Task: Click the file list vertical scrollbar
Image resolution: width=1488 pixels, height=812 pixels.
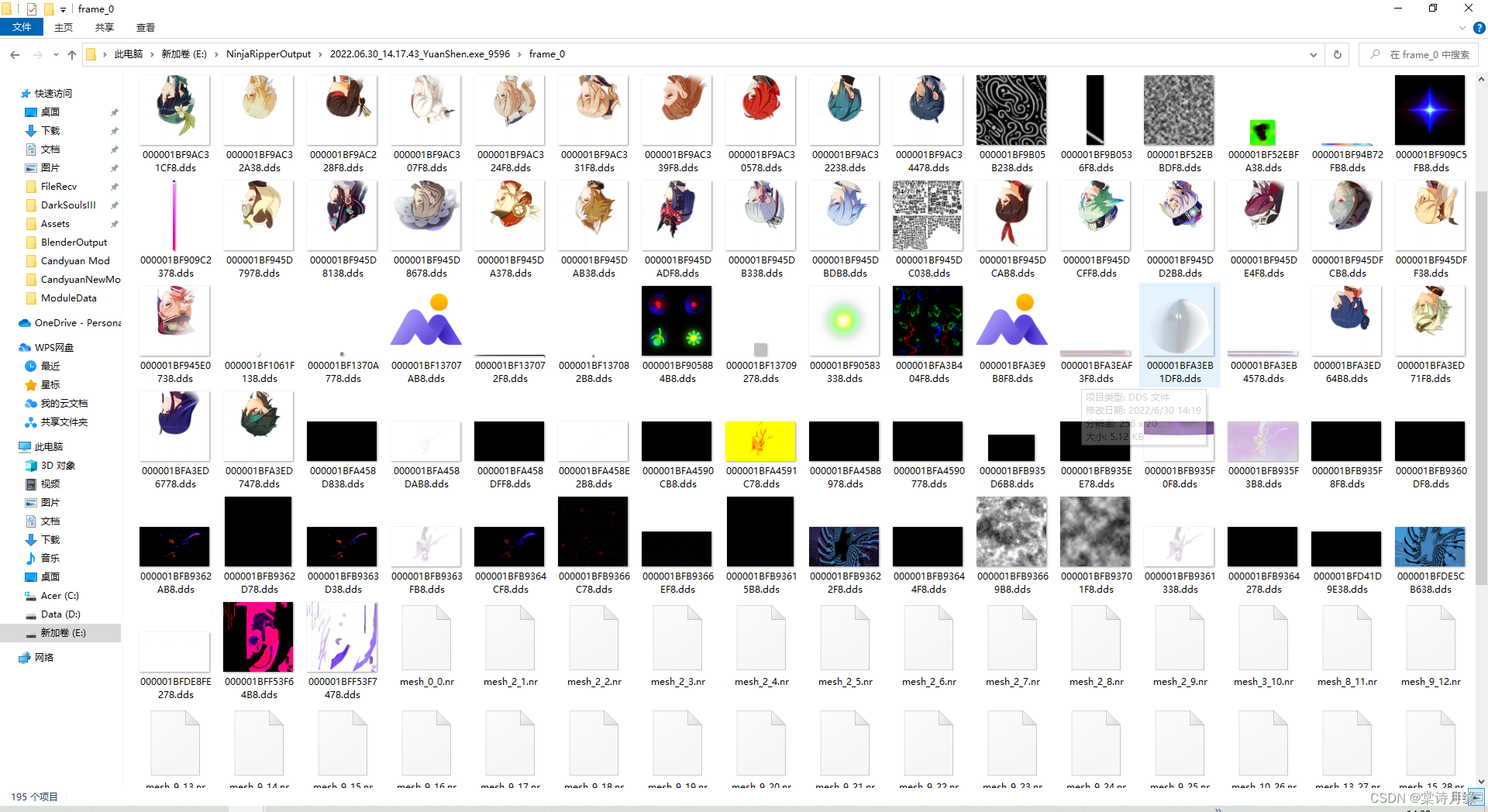Action: click(x=1481, y=387)
